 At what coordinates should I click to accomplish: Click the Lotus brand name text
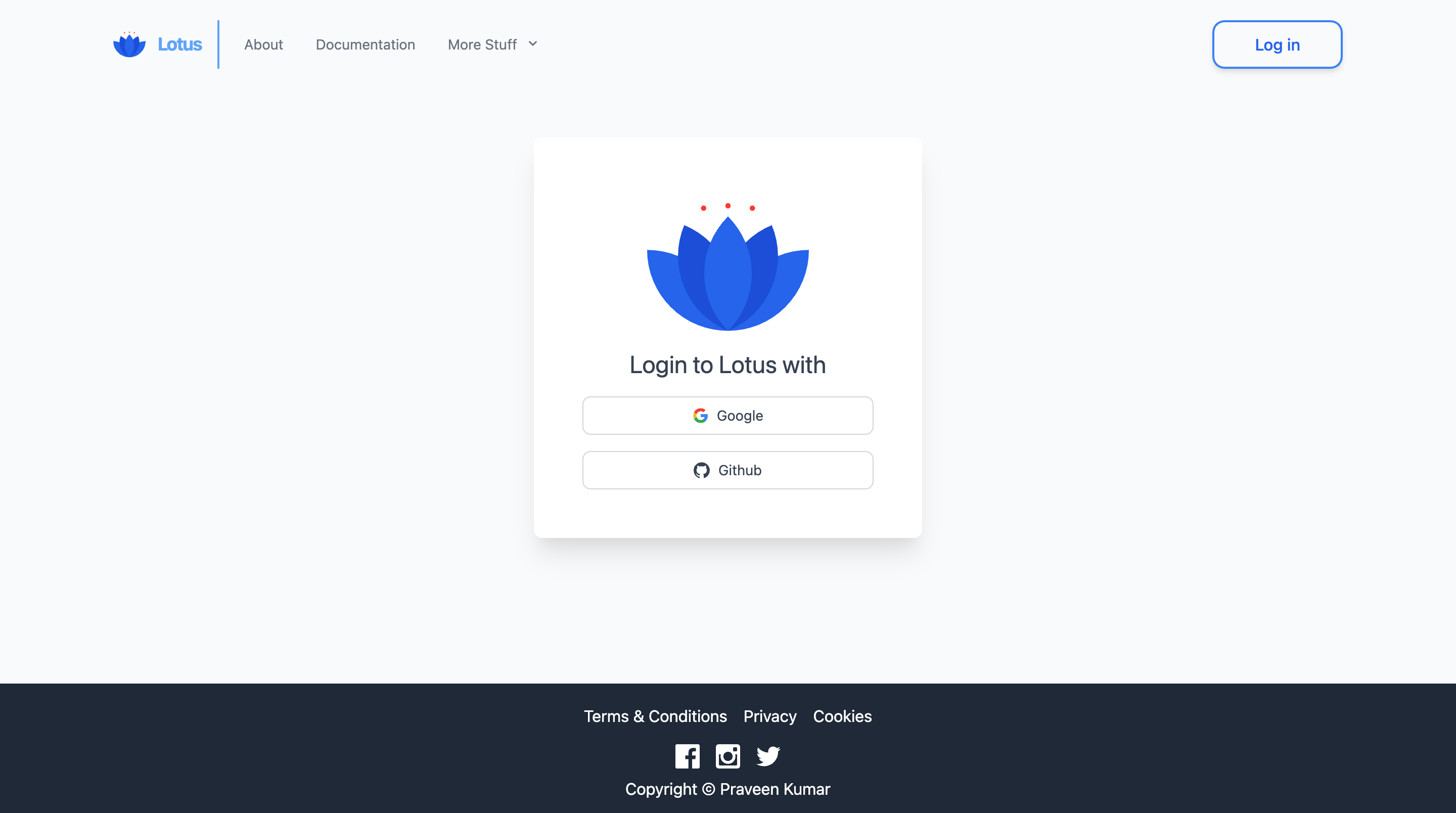(x=180, y=44)
